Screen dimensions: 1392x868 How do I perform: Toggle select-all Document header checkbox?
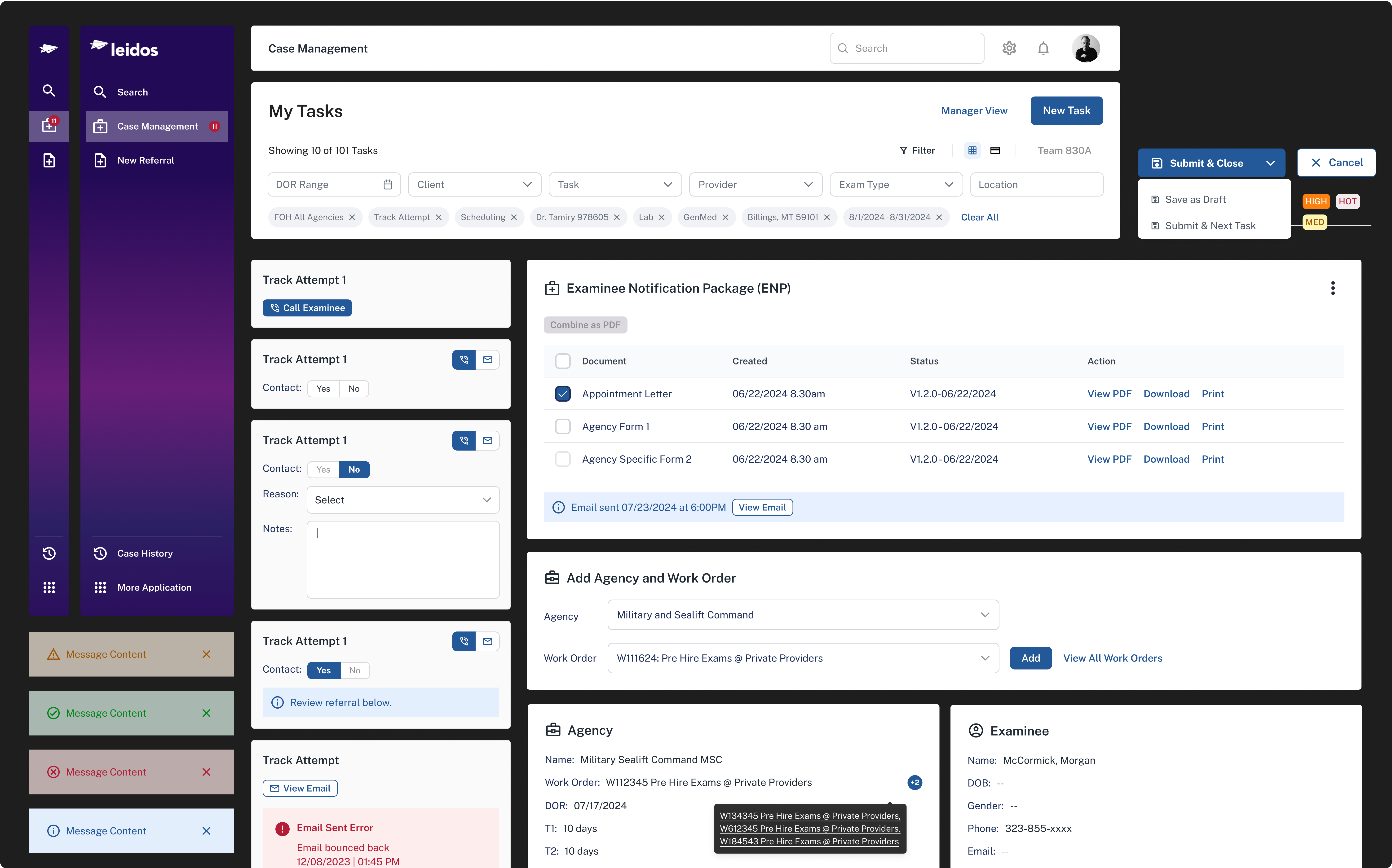tap(563, 361)
